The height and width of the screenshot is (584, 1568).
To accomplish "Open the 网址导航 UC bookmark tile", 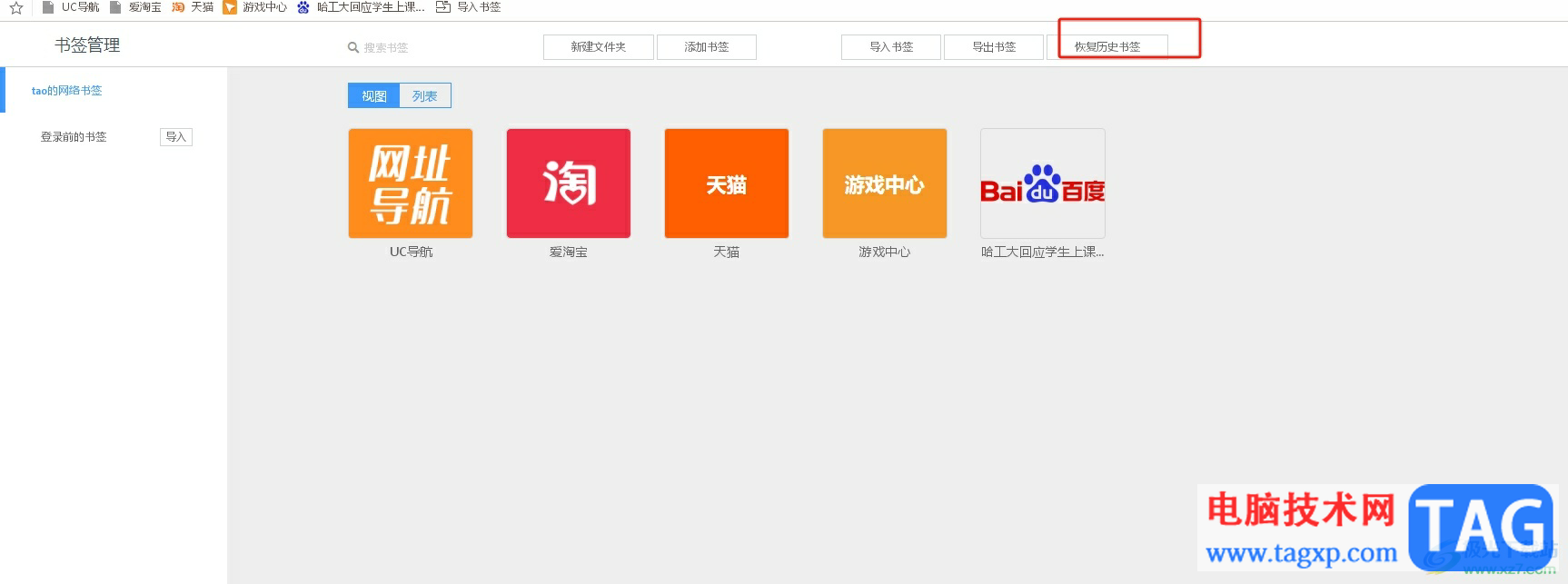I will pyautogui.click(x=411, y=183).
